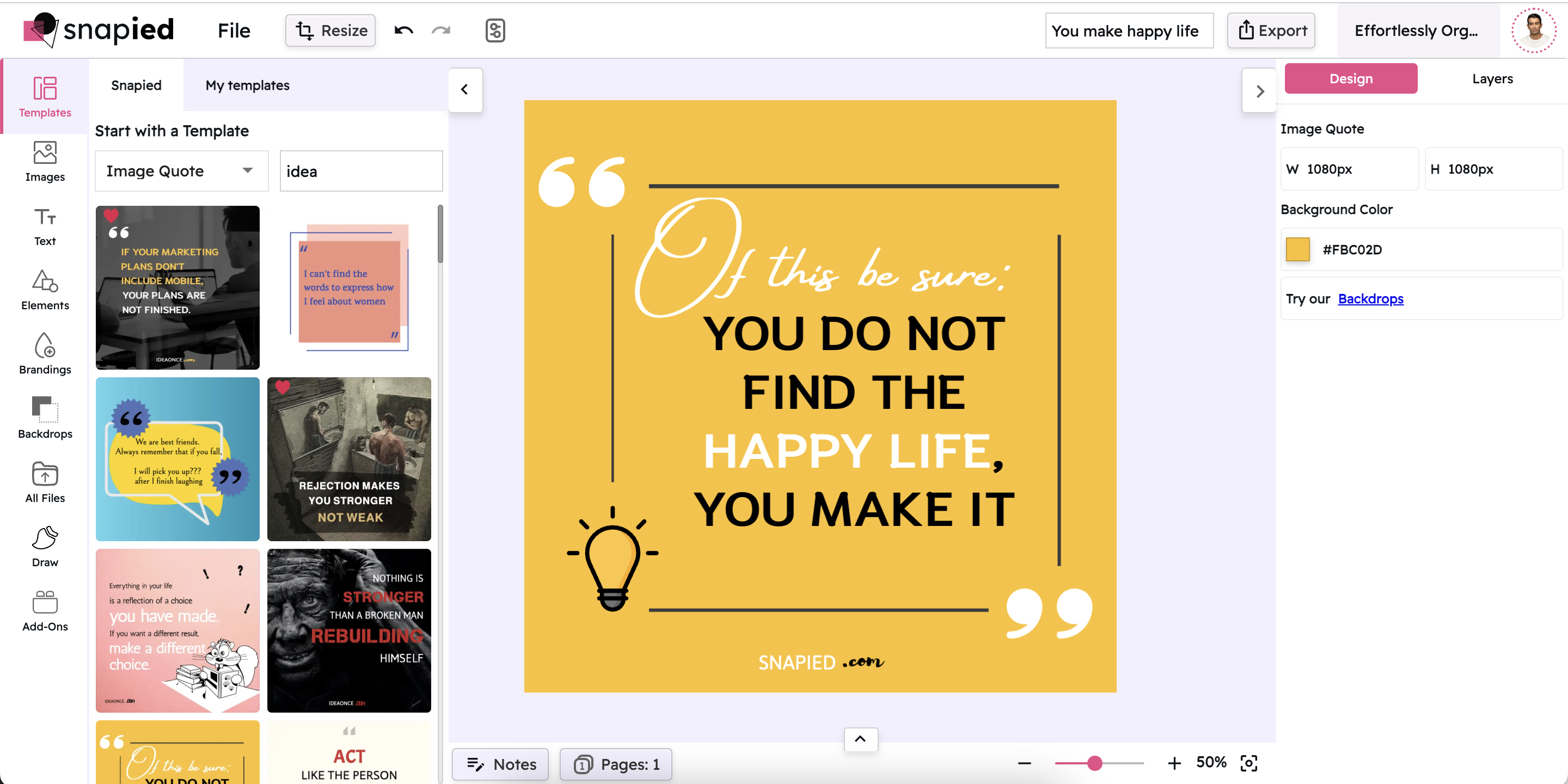This screenshot has height=784, width=1568.
Task: Select 'YOU MAKE IT' text on canvas
Action: 853,510
